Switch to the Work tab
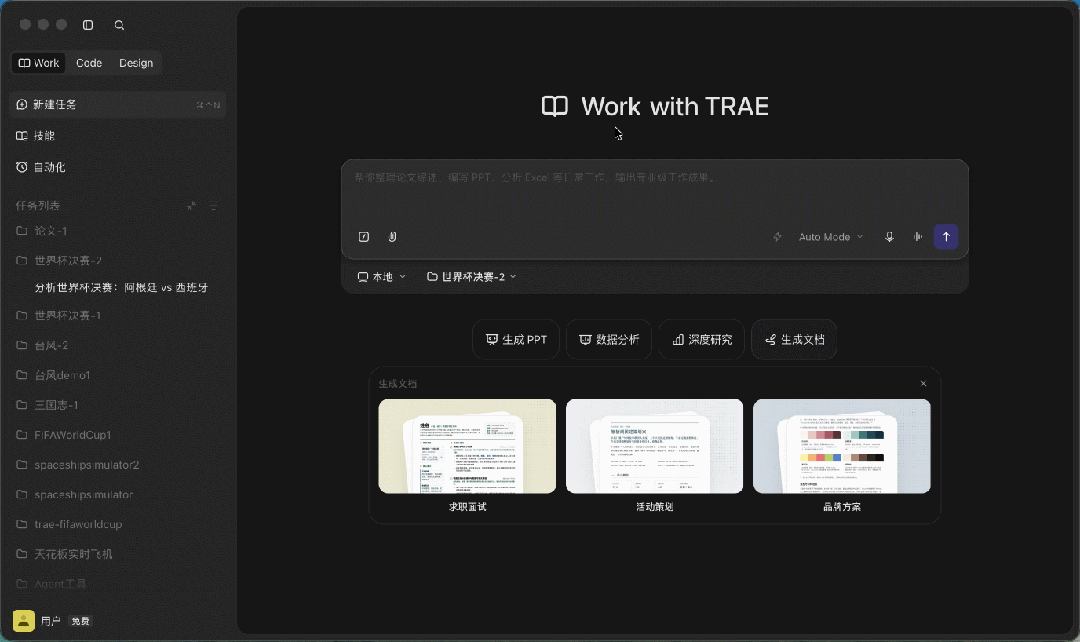This screenshot has height=642, width=1080. [x=39, y=63]
